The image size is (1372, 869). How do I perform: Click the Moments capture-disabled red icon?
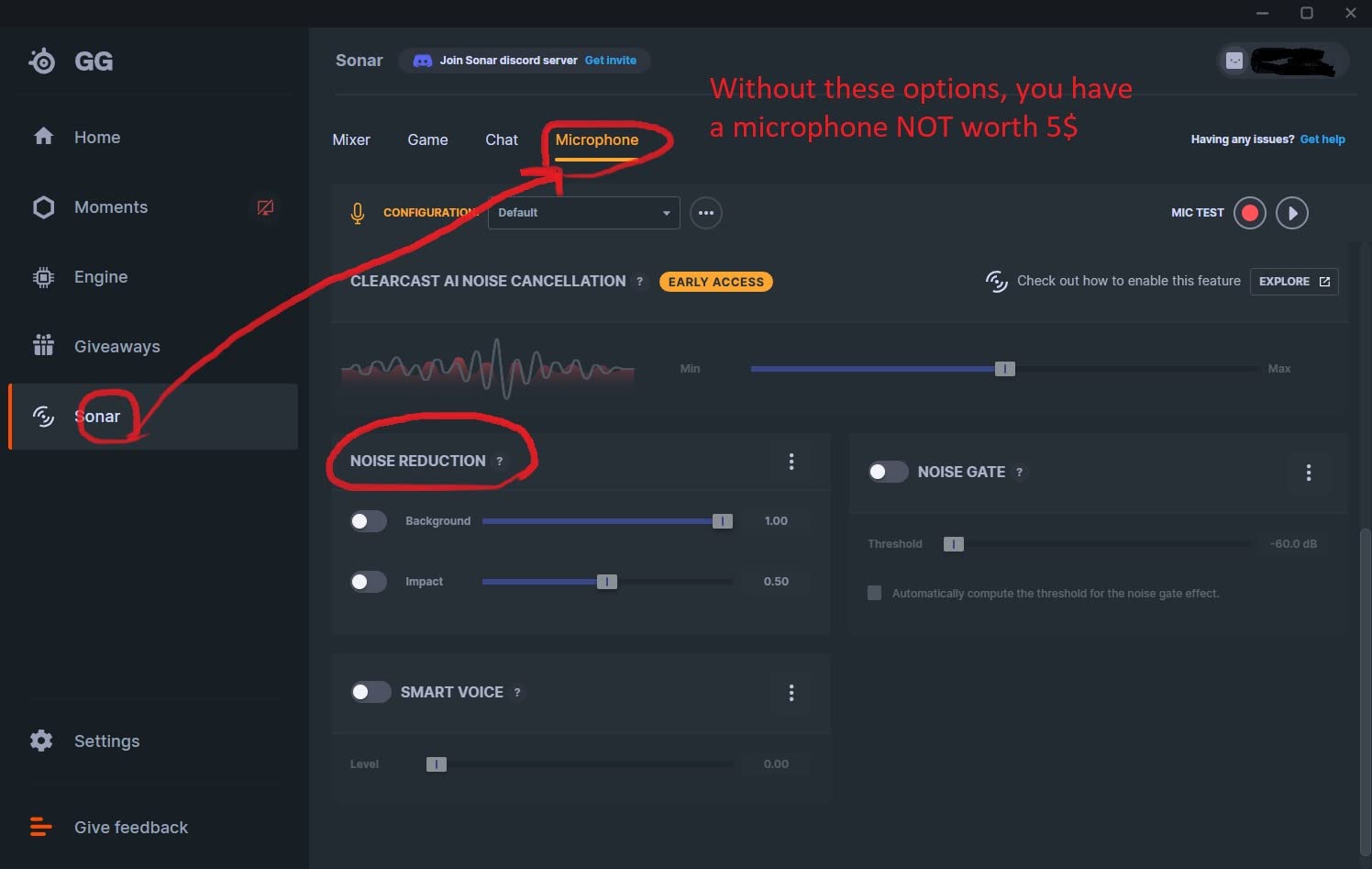(265, 207)
